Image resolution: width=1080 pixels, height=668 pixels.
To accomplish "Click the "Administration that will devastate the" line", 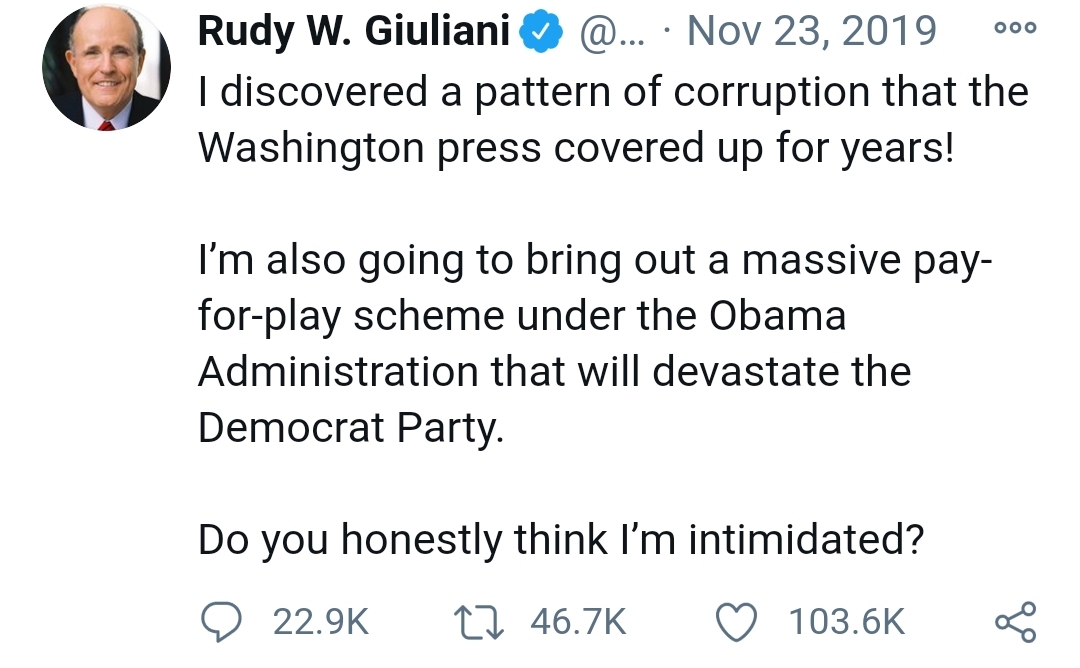I will coord(554,372).
